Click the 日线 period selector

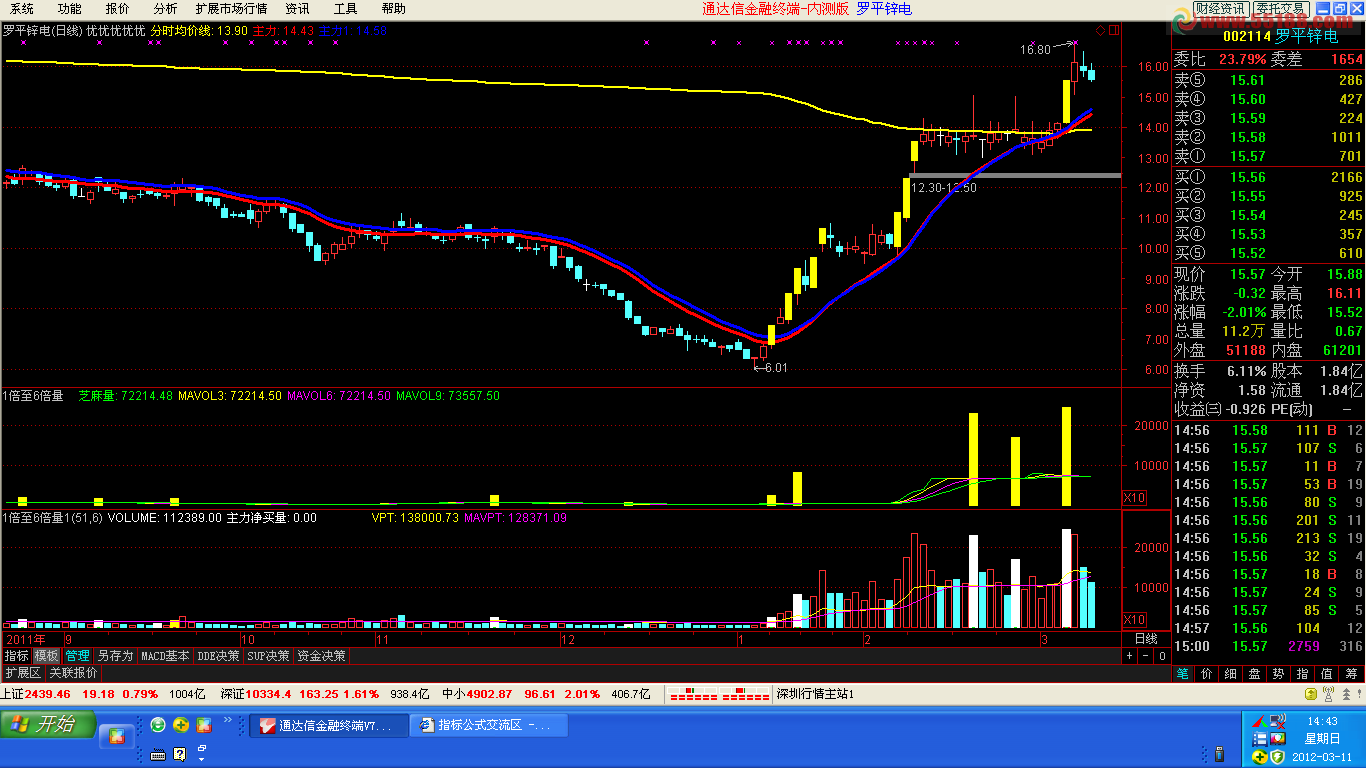(x=1146, y=638)
